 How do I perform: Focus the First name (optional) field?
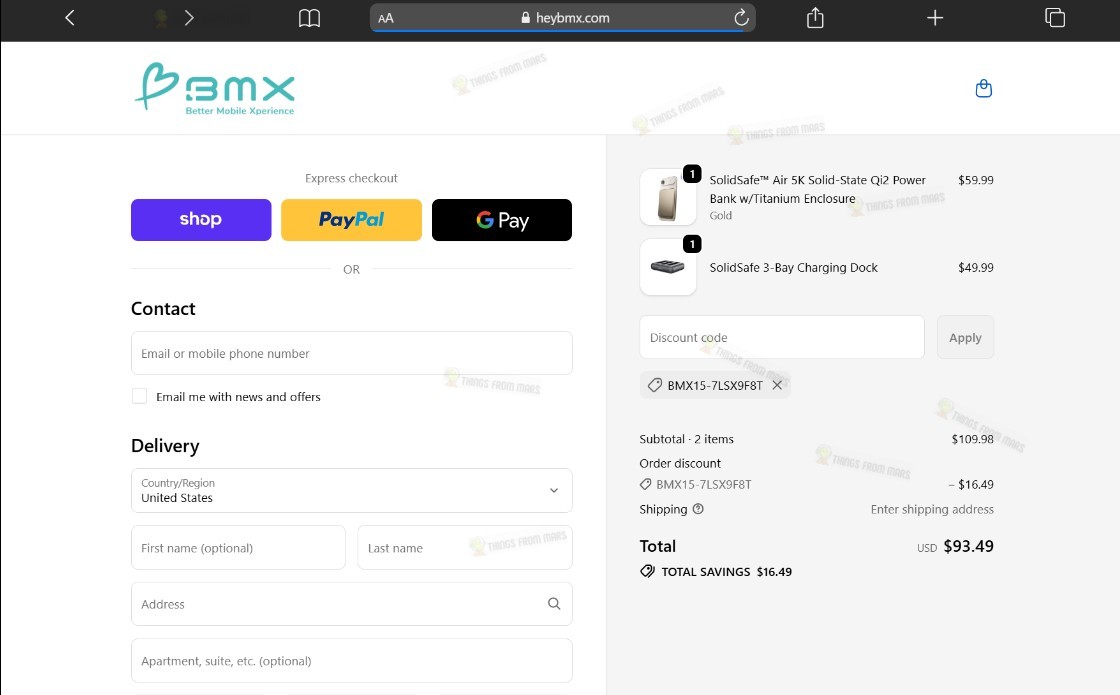coord(238,548)
